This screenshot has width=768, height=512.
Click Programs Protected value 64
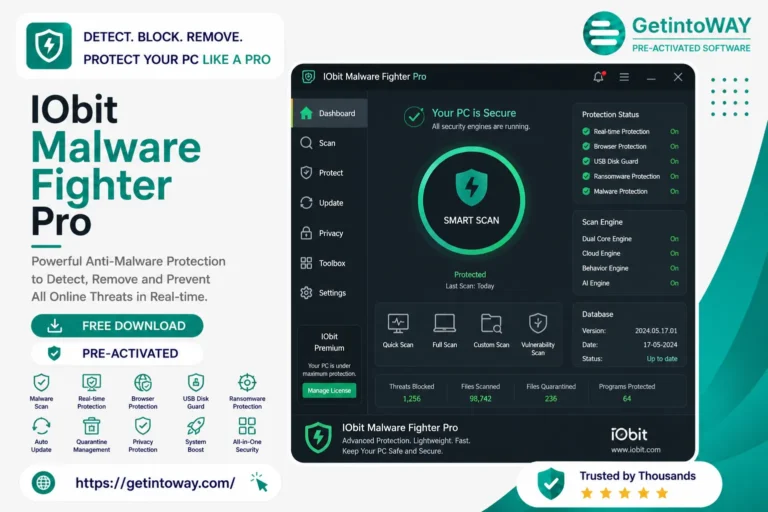click(x=626, y=399)
